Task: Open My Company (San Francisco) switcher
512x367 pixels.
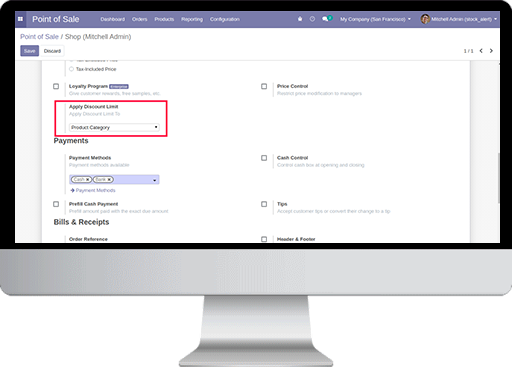Action: [375, 19]
